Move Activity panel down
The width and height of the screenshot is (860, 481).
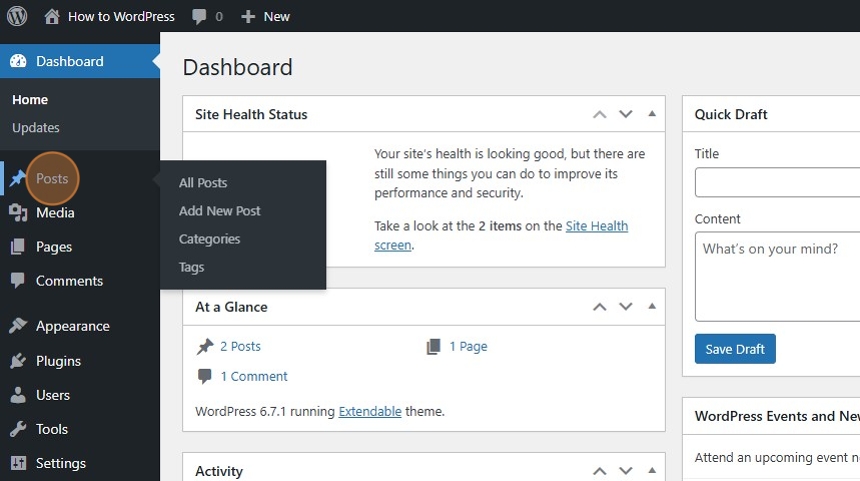pyautogui.click(x=626, y=471)
